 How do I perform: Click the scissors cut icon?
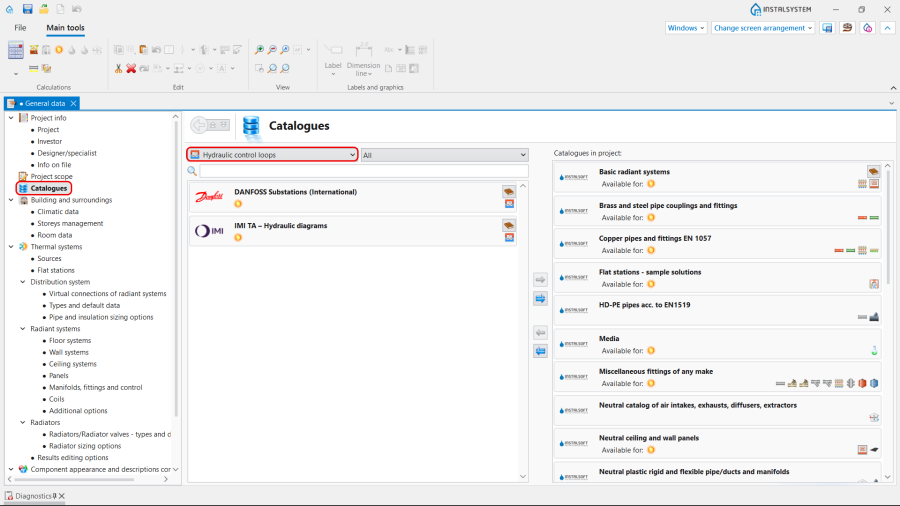click(x=118, y=68)
